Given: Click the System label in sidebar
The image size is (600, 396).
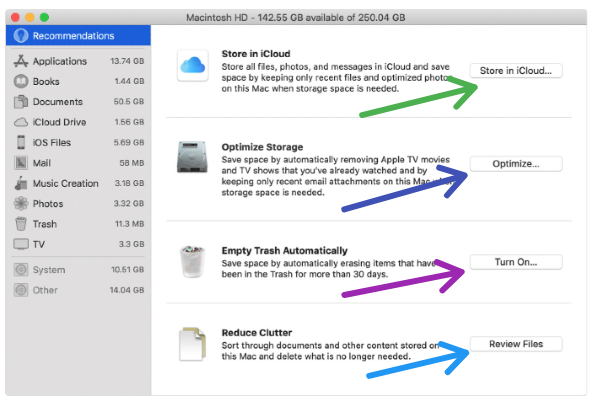Looking at the screenshot, I should point(49,270).
